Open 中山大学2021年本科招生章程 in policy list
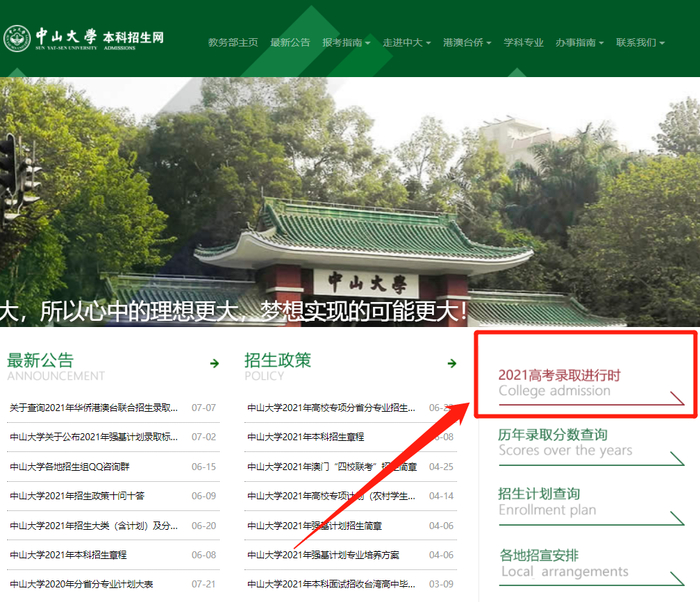 tap(306, 437)
